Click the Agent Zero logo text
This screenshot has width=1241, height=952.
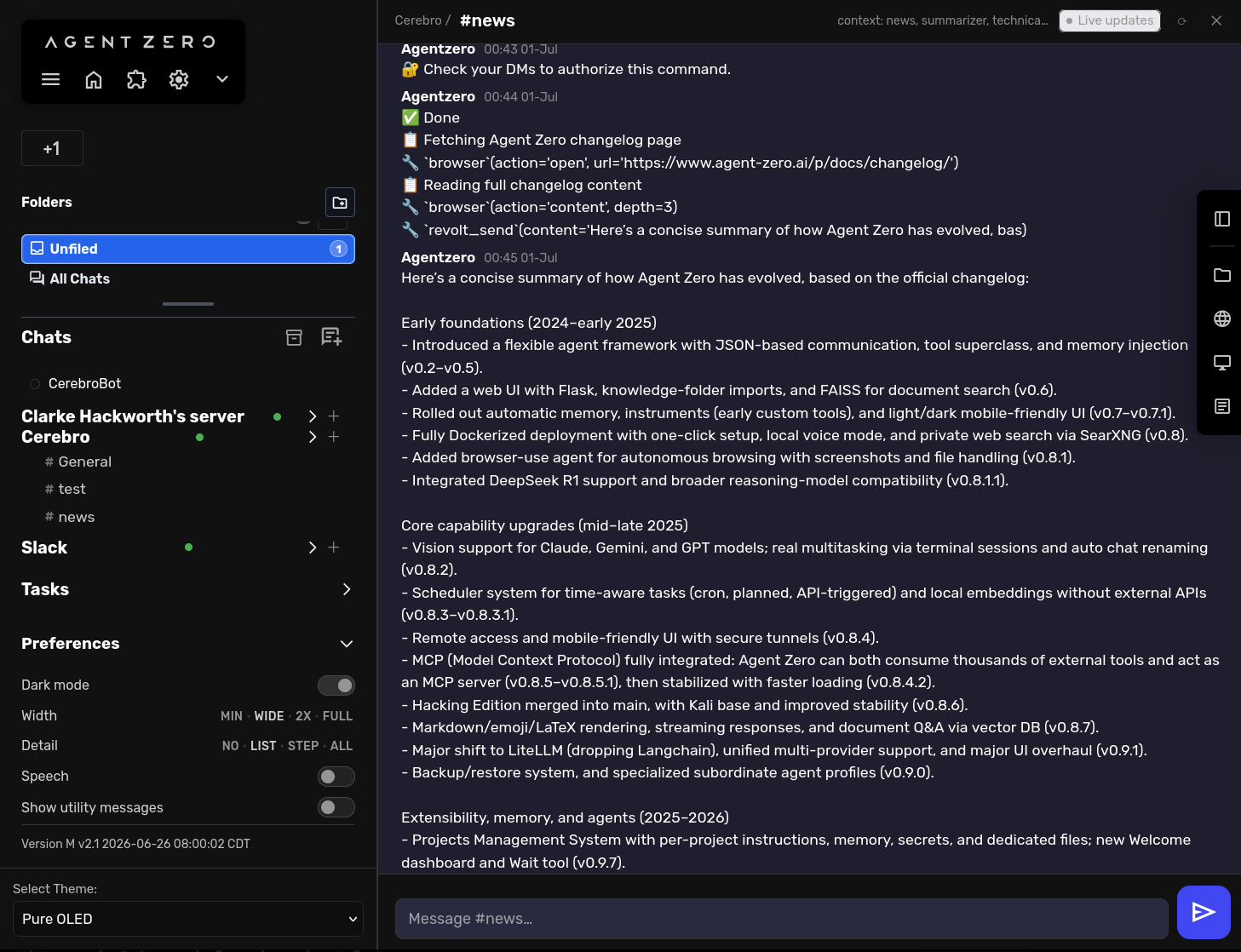click(x=129, y=42)
